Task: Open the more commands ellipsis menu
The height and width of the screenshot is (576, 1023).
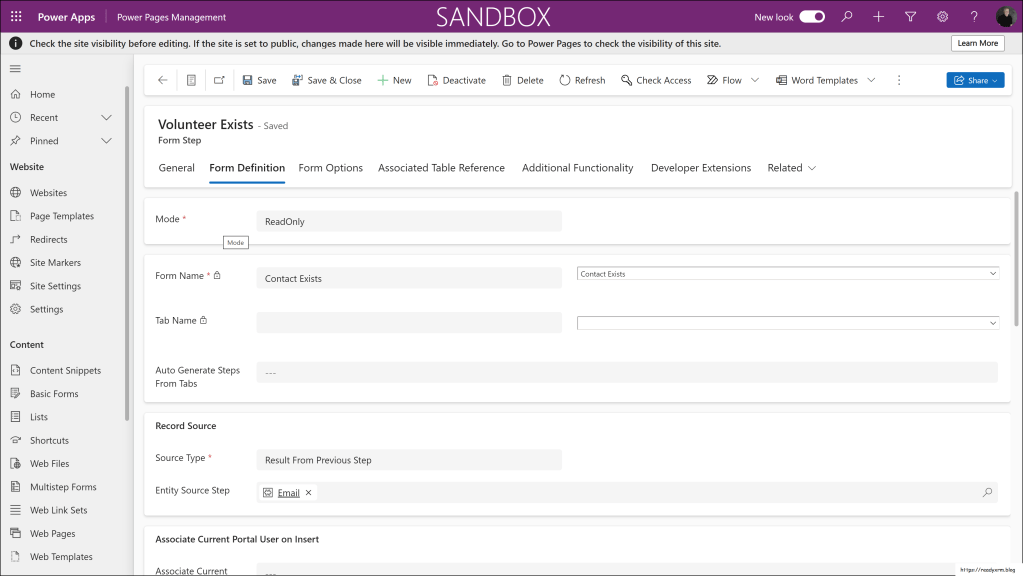Action: [899, 80]
